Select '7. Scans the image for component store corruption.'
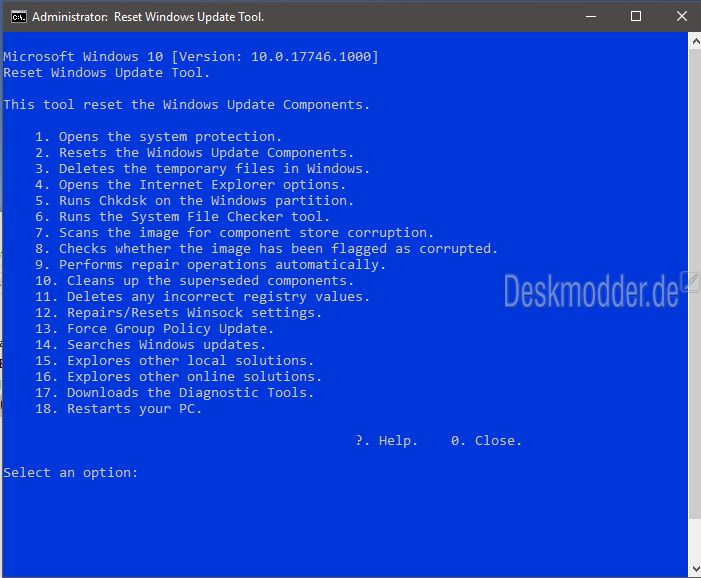701x578 pixels. point(235,233)
